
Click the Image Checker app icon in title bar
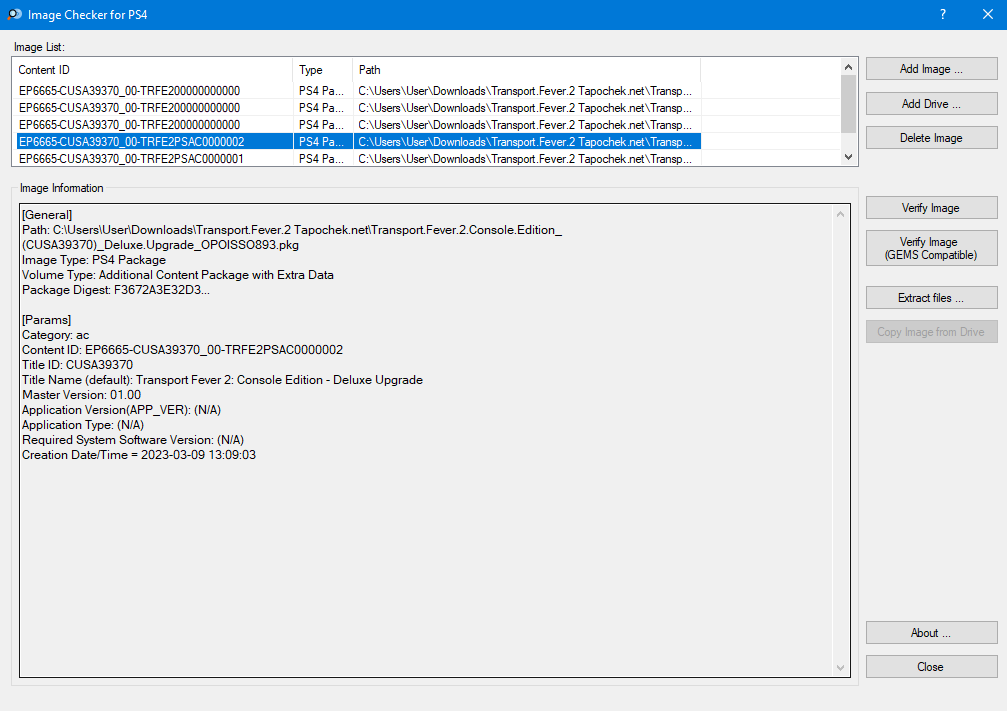click(14, 14)
